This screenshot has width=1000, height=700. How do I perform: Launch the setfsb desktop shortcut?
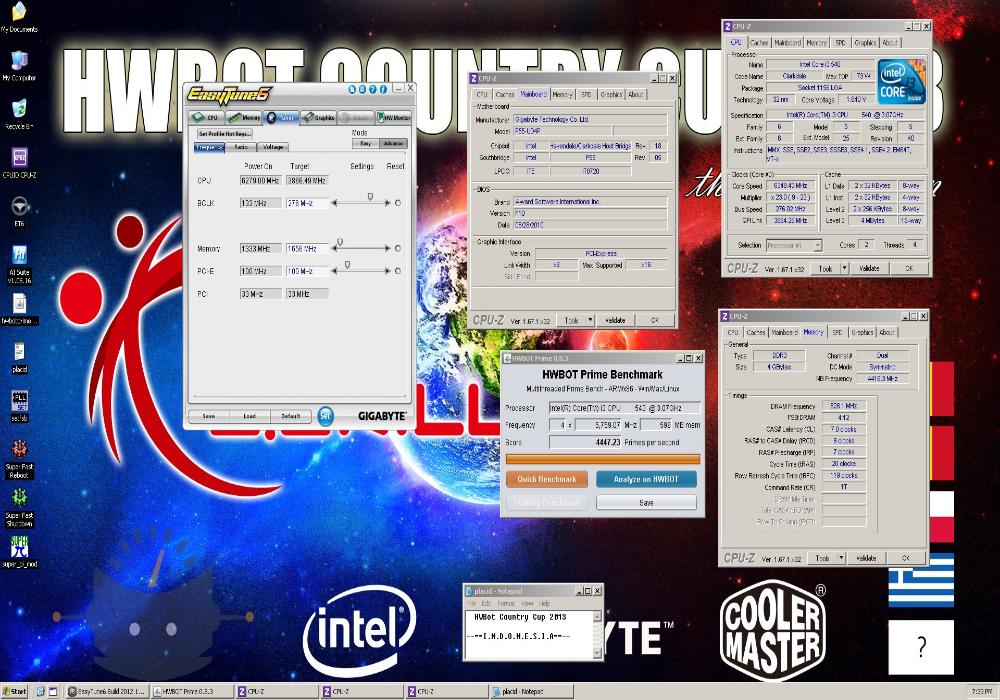[19, 405]
